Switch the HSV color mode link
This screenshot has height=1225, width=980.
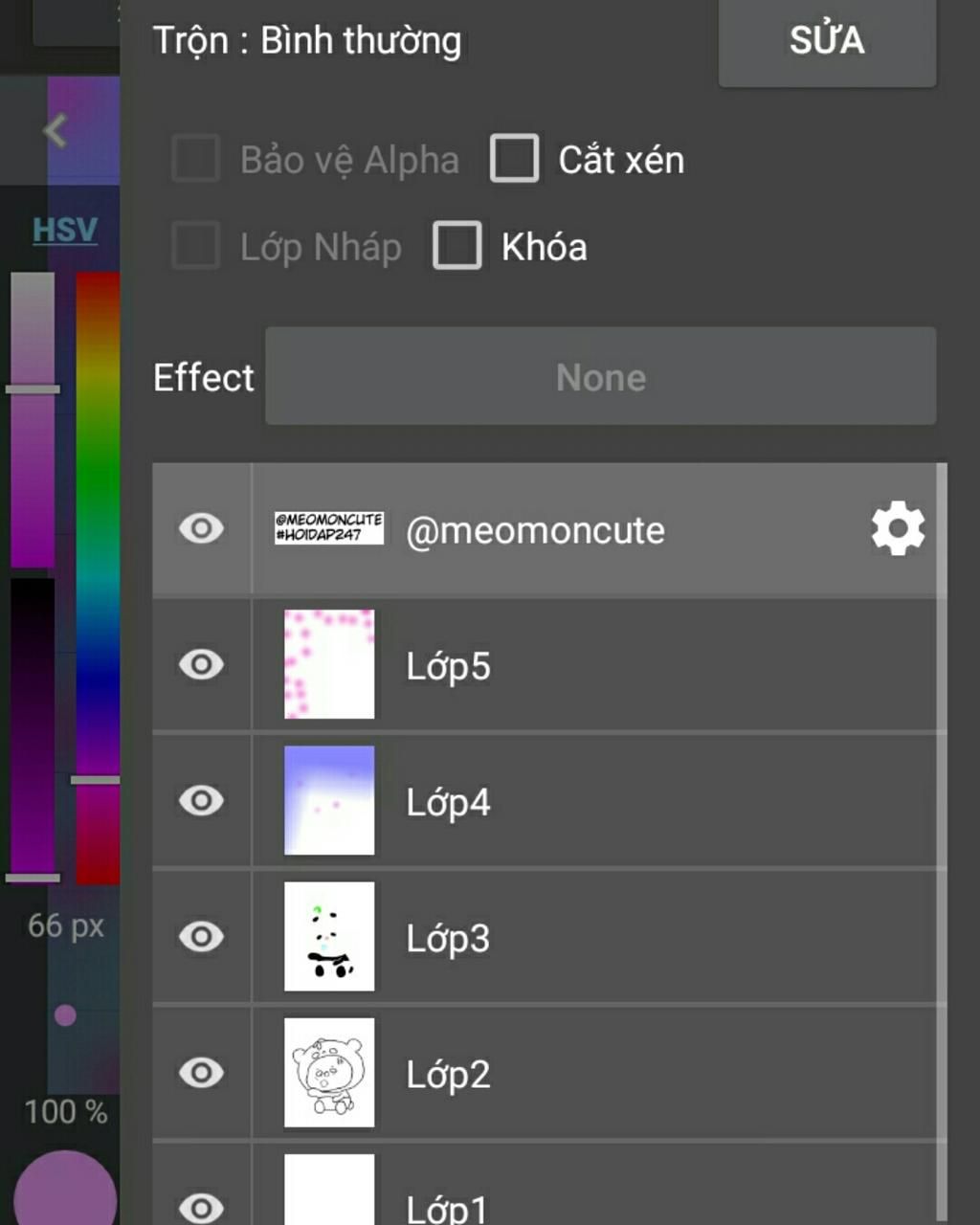click(65, 230)
